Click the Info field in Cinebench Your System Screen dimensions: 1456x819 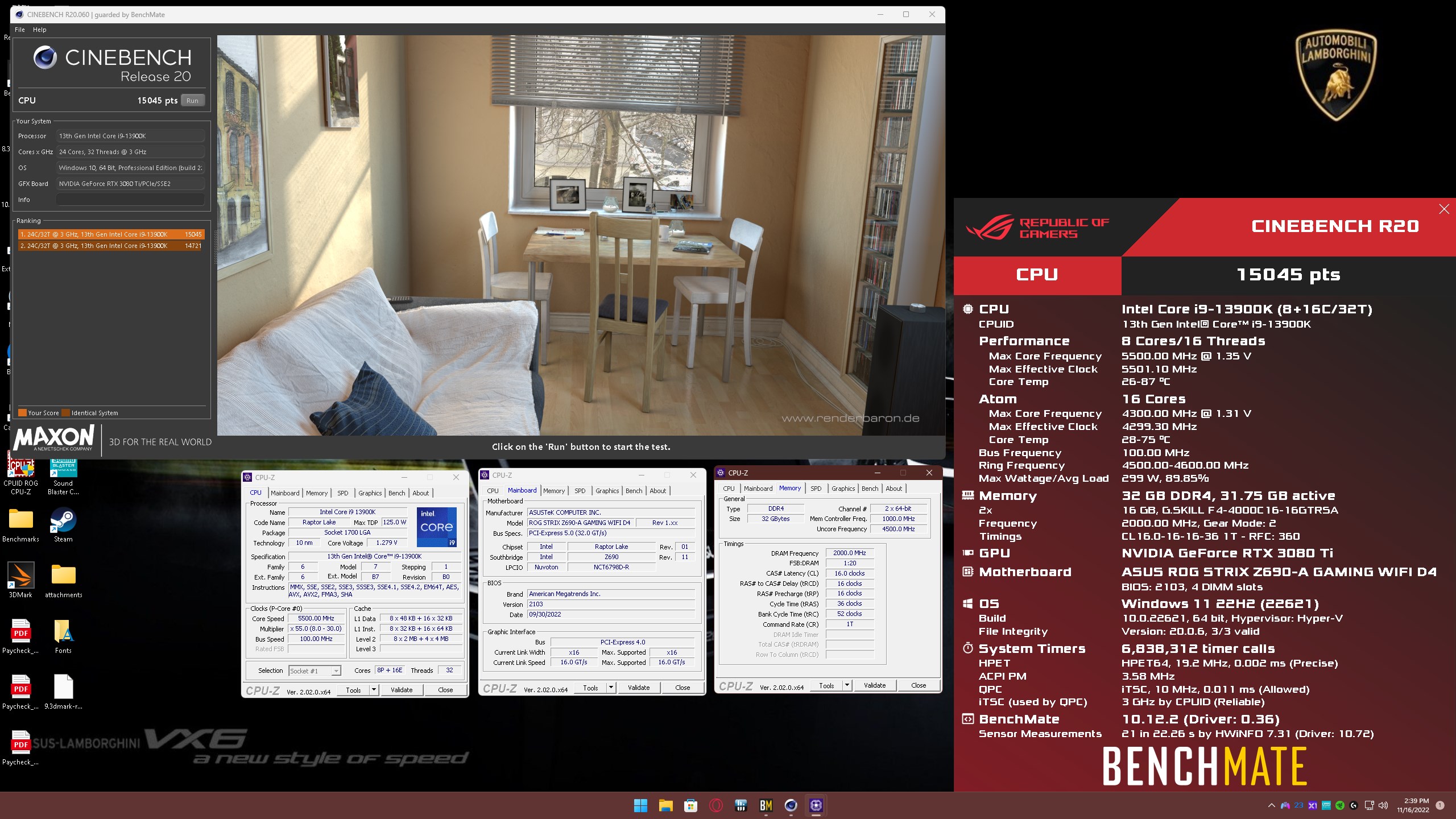click(130, 200)
